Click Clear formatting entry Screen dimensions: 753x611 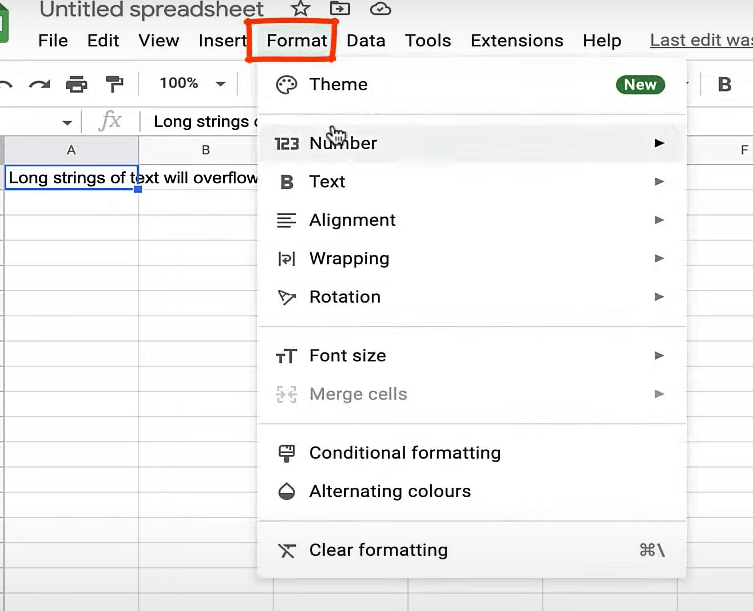378,550
